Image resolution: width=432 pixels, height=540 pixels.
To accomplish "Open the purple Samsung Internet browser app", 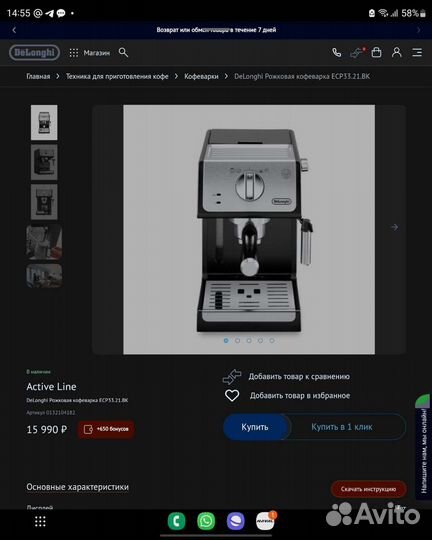I will coord(236,521).
